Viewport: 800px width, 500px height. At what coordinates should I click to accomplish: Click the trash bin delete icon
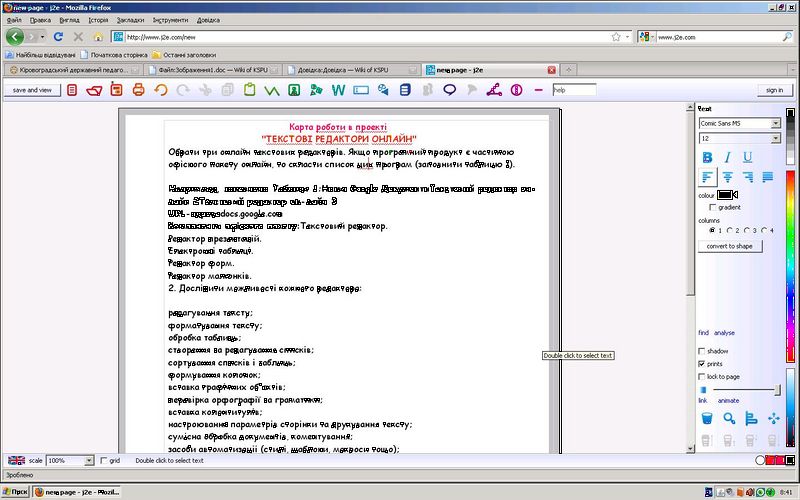pyautogui.click(x=706, y=417)
